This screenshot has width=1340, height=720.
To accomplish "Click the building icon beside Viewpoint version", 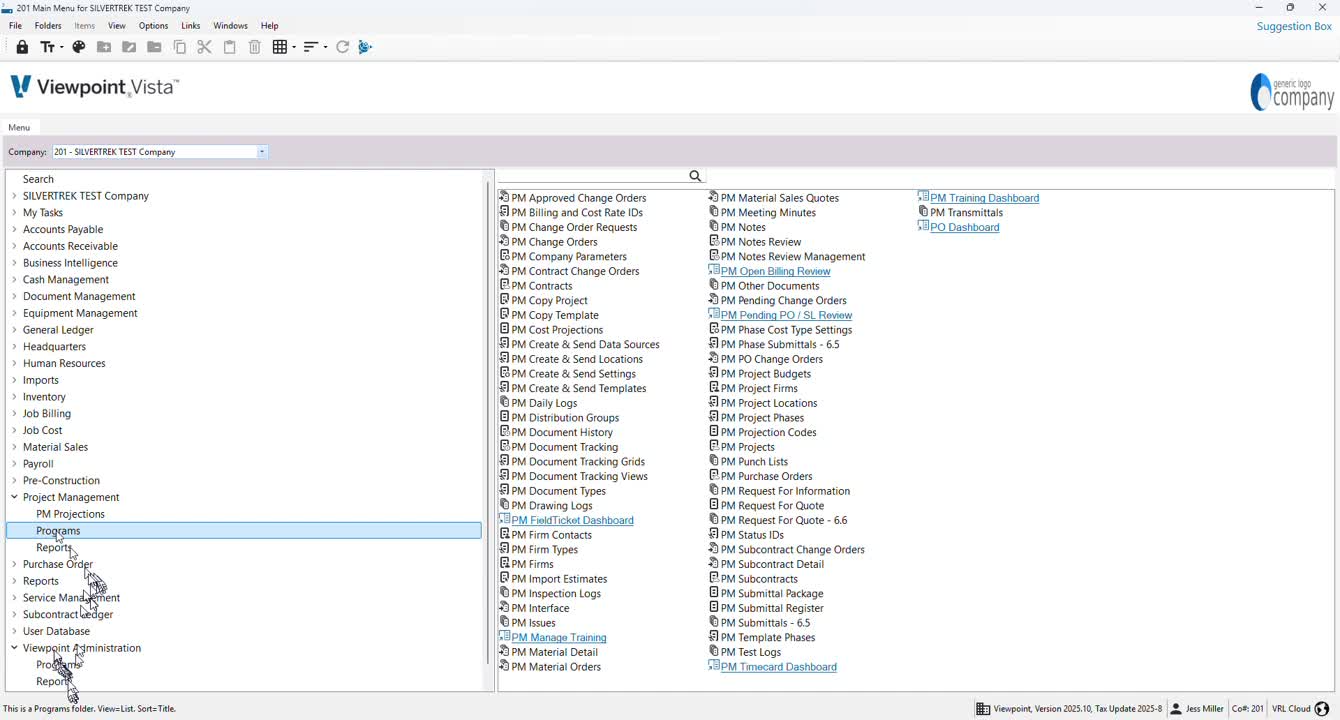I will (983, 709).
